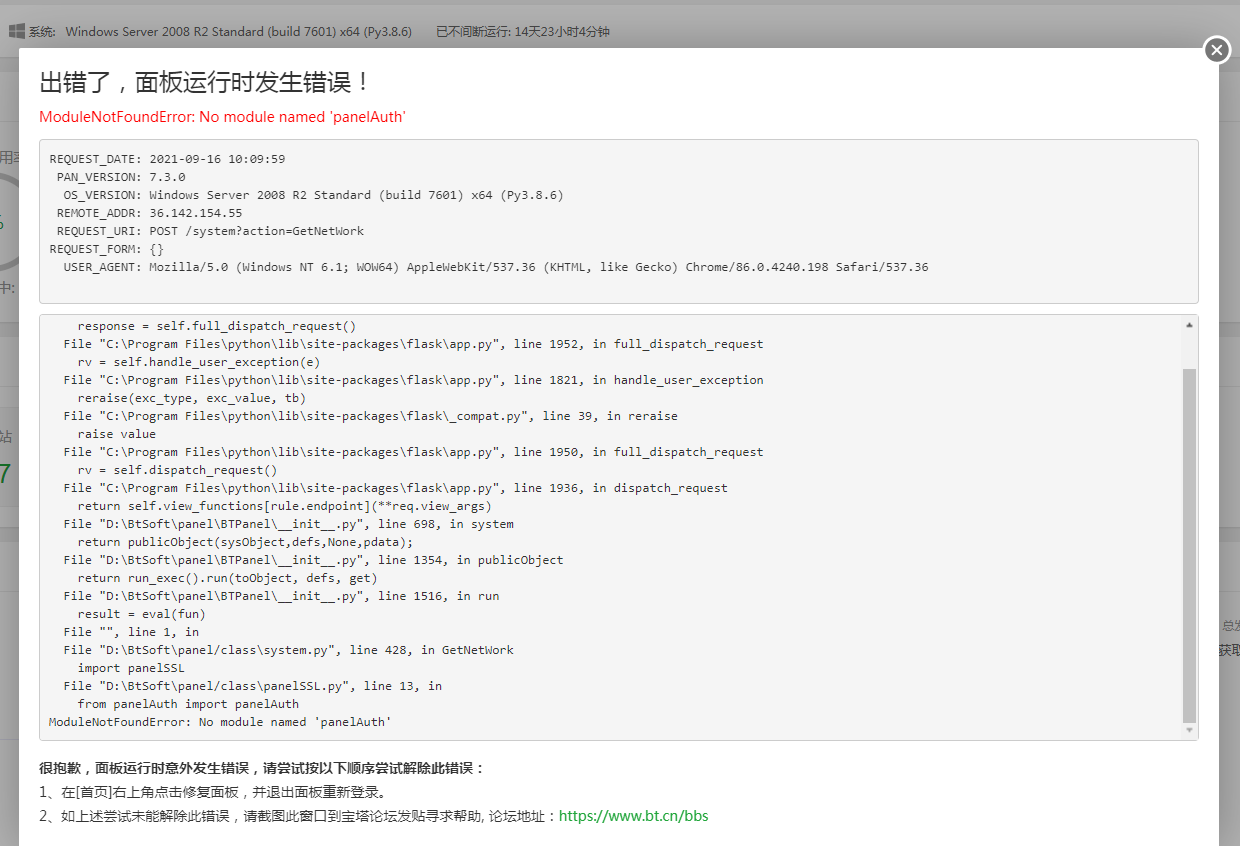Click the 'line 1354, in publicObject' line
Image resolution: width=1240 pixels, height=846 pixels.
pyautogui.click(x=313, y=560)
